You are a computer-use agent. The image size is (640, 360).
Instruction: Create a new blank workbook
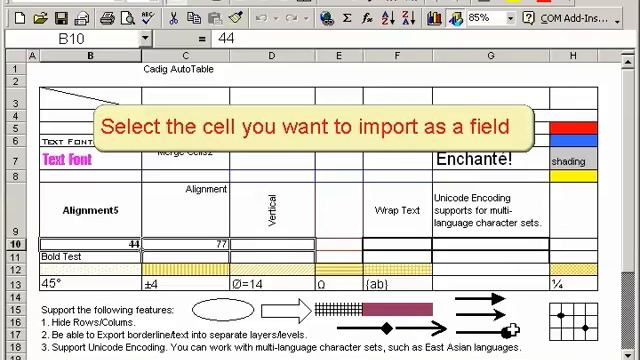[x=20, y=18]
